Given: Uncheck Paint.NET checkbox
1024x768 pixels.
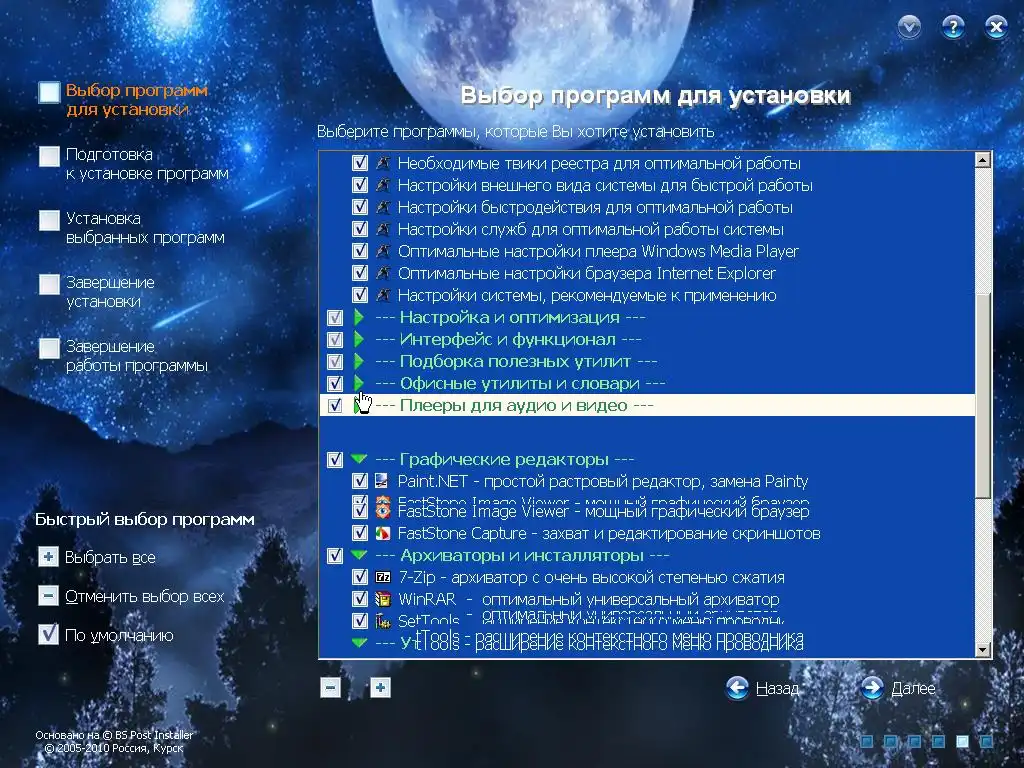Looking at the screenshot, I should (360, 481).
